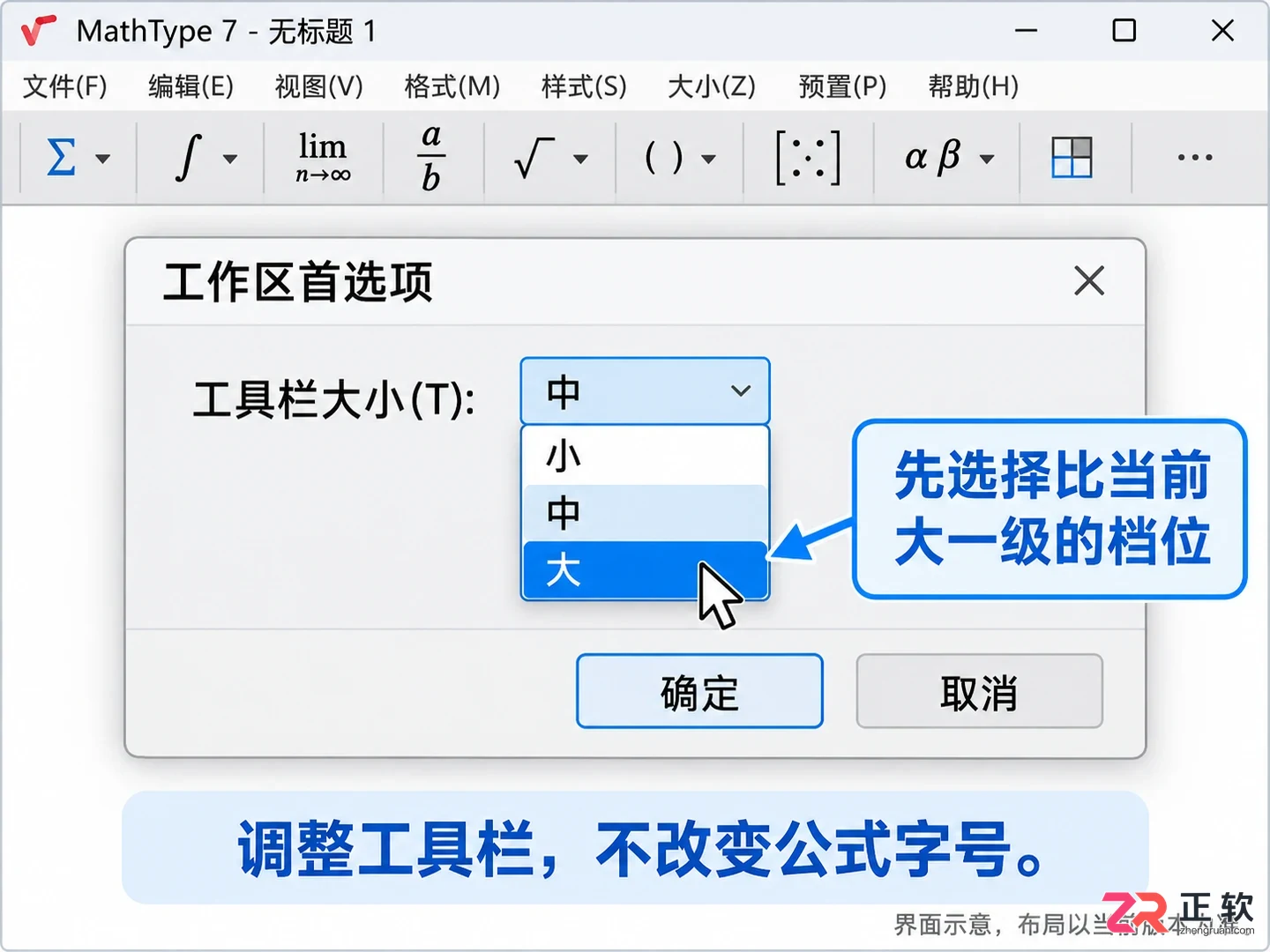Open the 格式(M) menu

(452, 86)
